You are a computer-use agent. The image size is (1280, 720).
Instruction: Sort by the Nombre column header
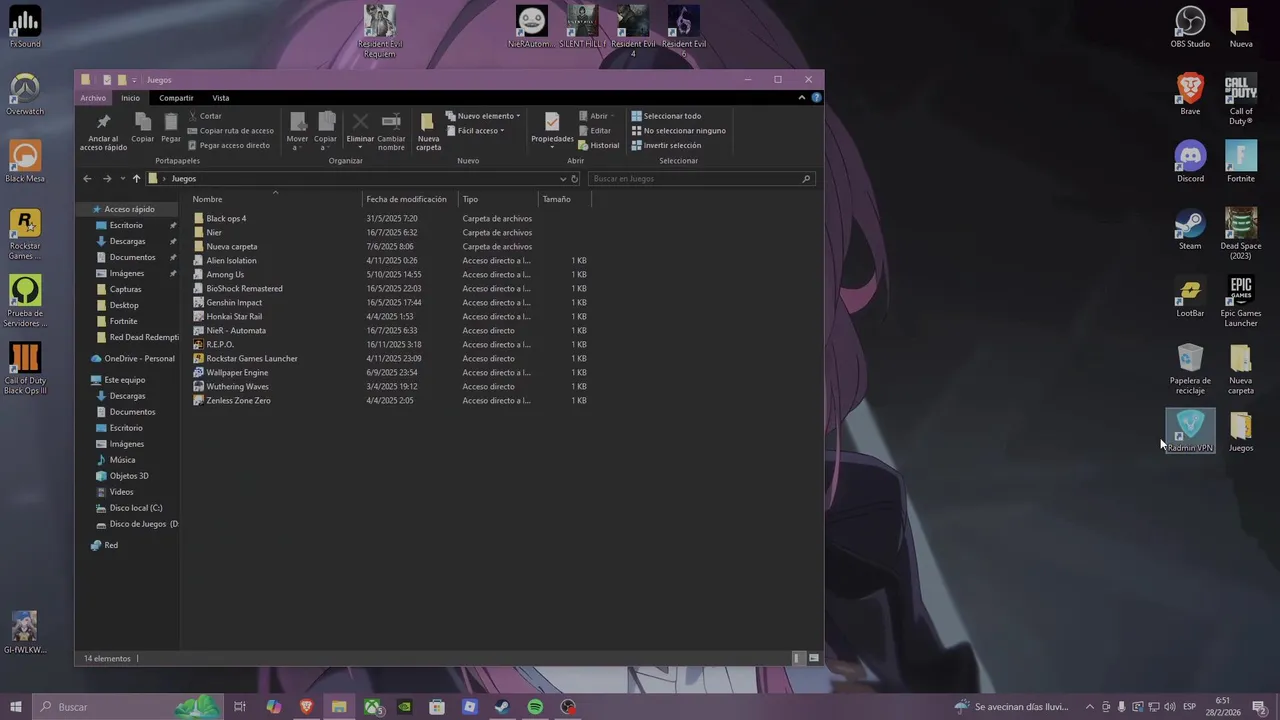tap(275, 199)
